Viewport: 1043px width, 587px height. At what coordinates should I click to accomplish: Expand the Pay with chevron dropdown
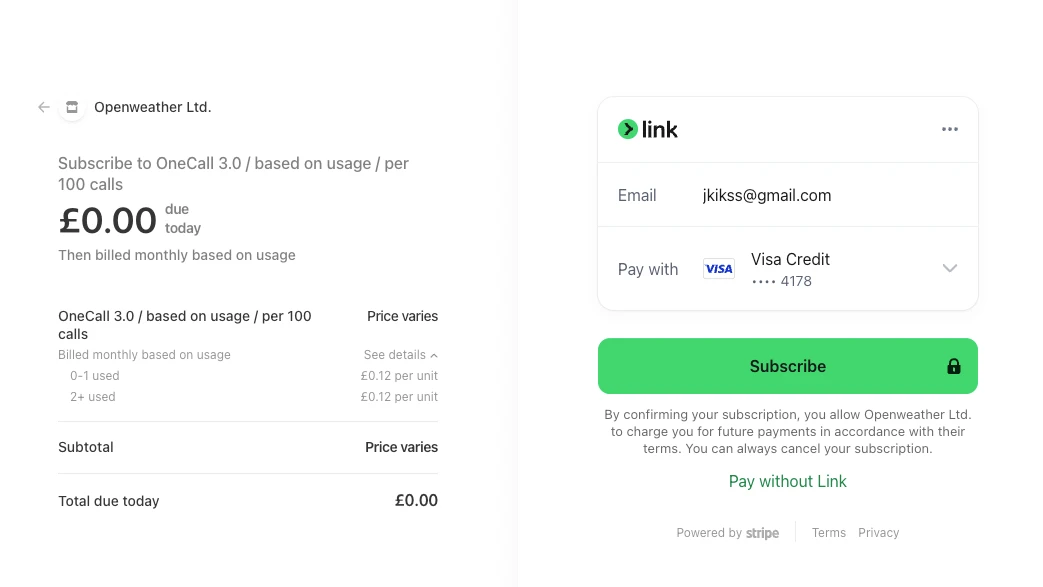tap(949, 268)
